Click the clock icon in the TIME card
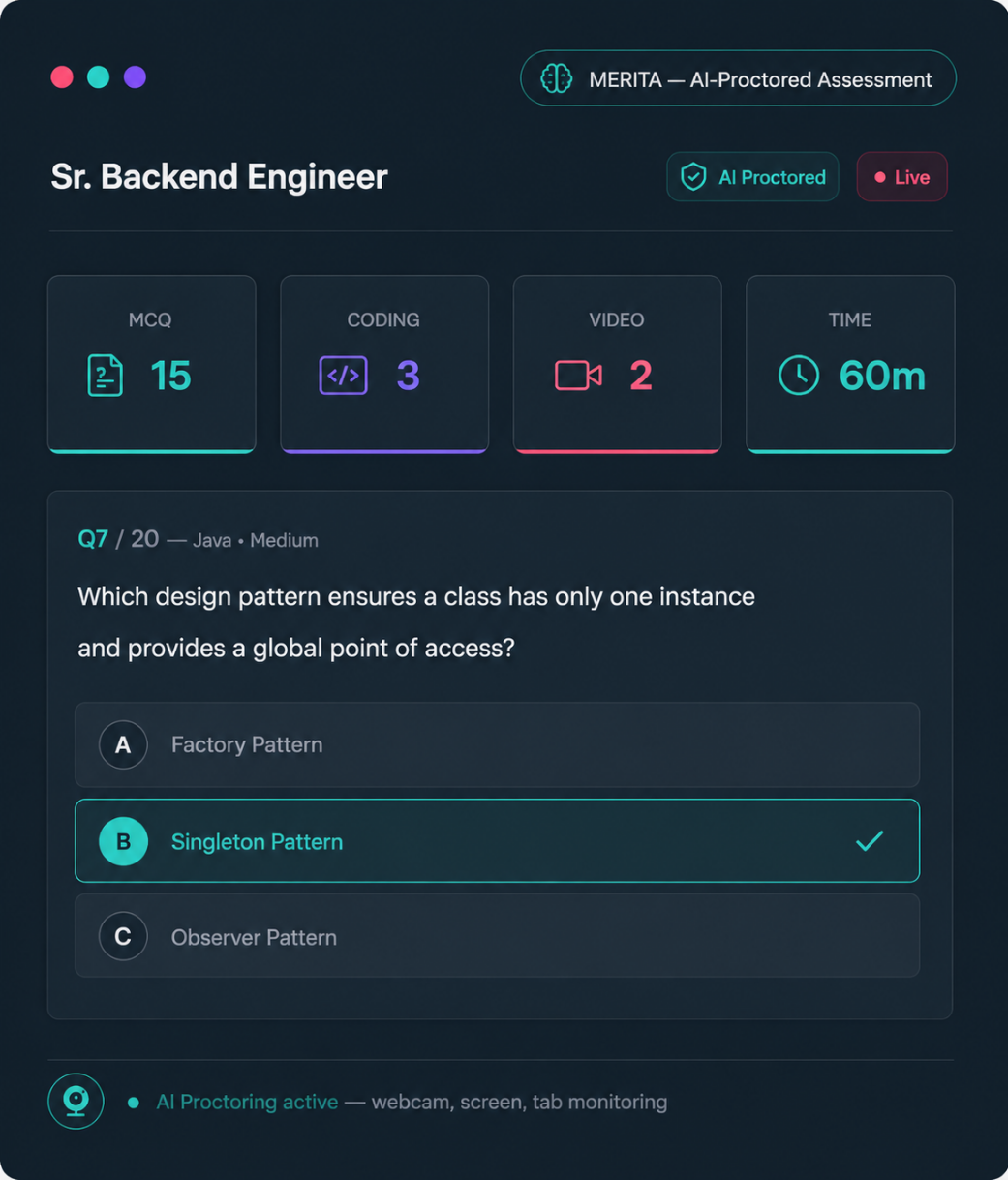Screen dimensions: 1008x1180 tap(799, 376)
